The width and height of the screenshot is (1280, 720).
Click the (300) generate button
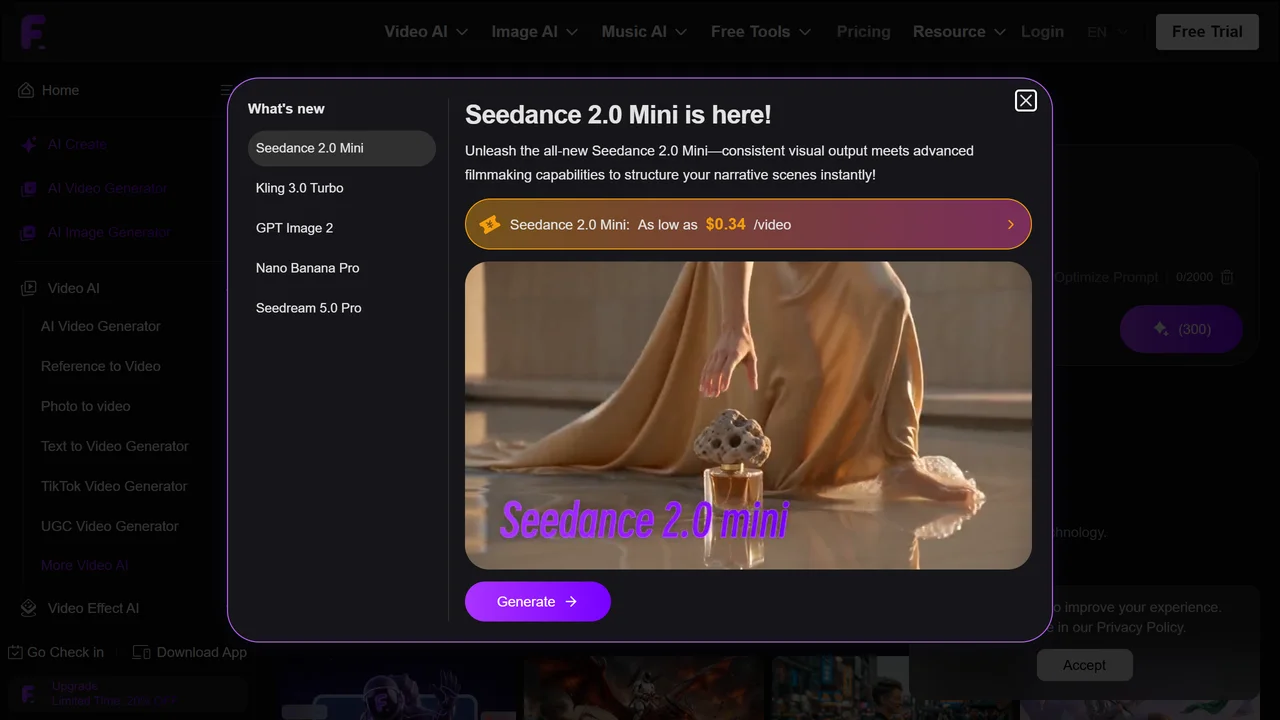(1181, 329)
